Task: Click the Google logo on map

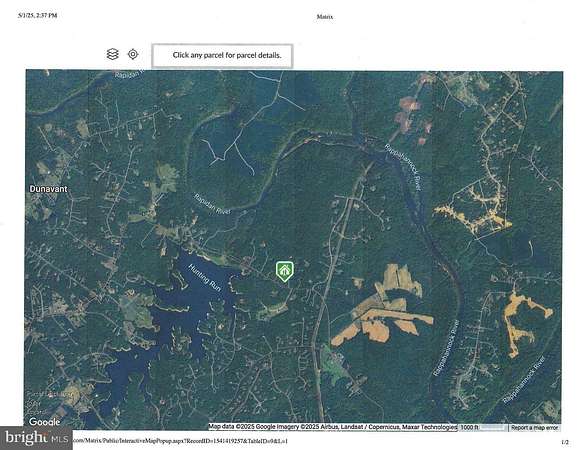Action: click(x=45, y=422)
